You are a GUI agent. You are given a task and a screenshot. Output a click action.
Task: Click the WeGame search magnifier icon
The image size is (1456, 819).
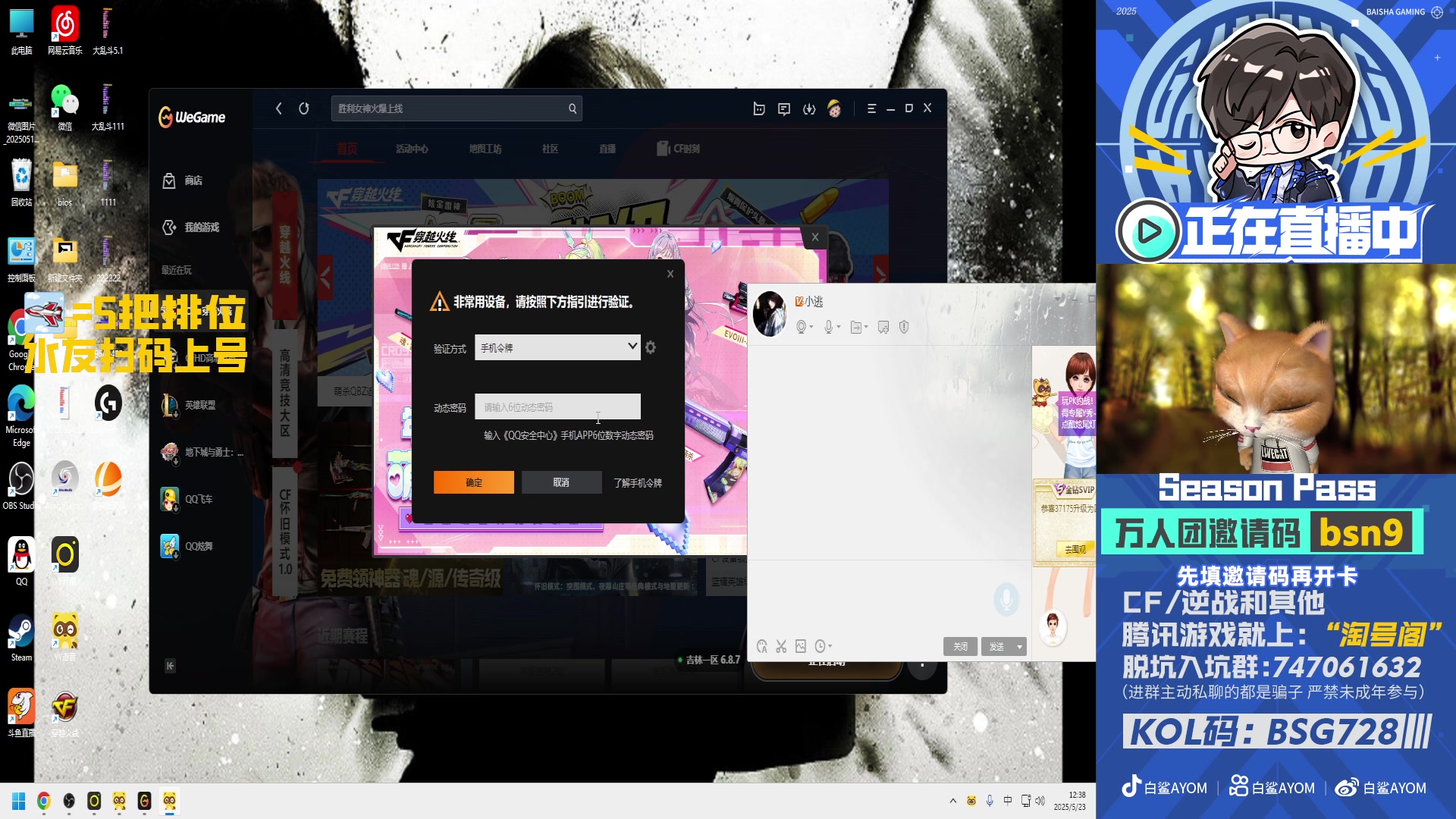[573, 108]
